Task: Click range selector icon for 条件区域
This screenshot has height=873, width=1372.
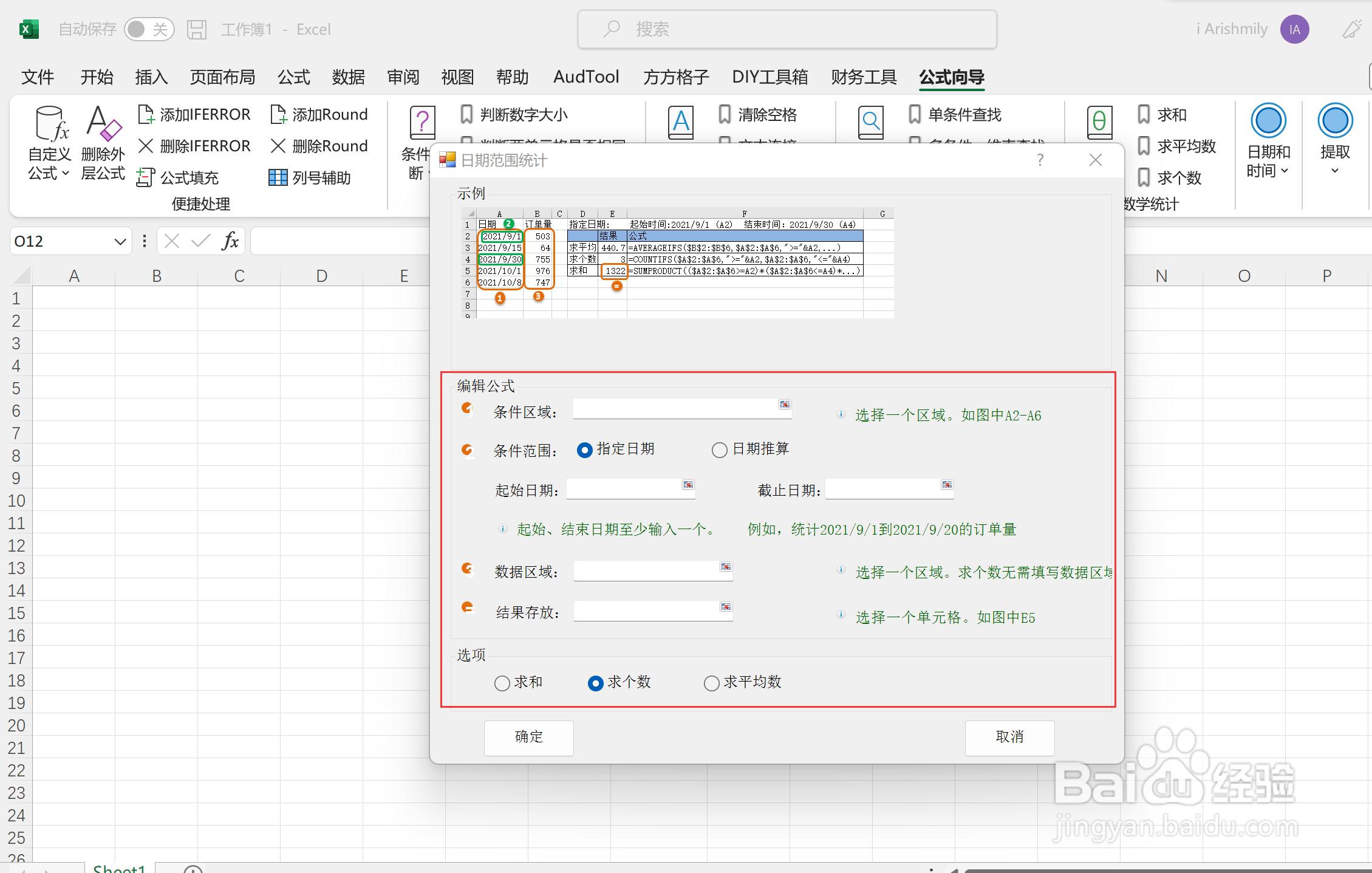Action: point(785,405)
